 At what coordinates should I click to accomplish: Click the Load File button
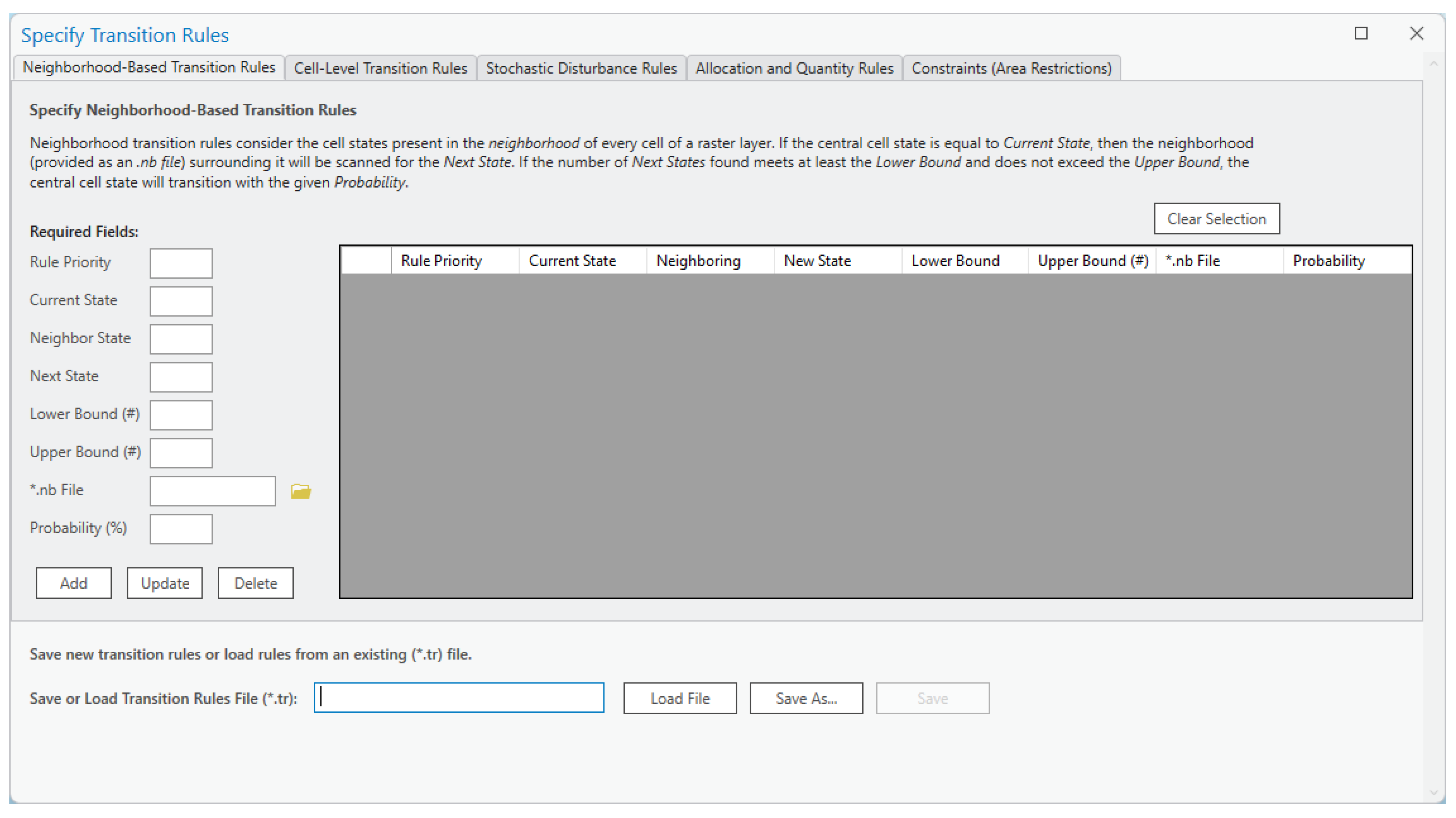click(679, 698)
